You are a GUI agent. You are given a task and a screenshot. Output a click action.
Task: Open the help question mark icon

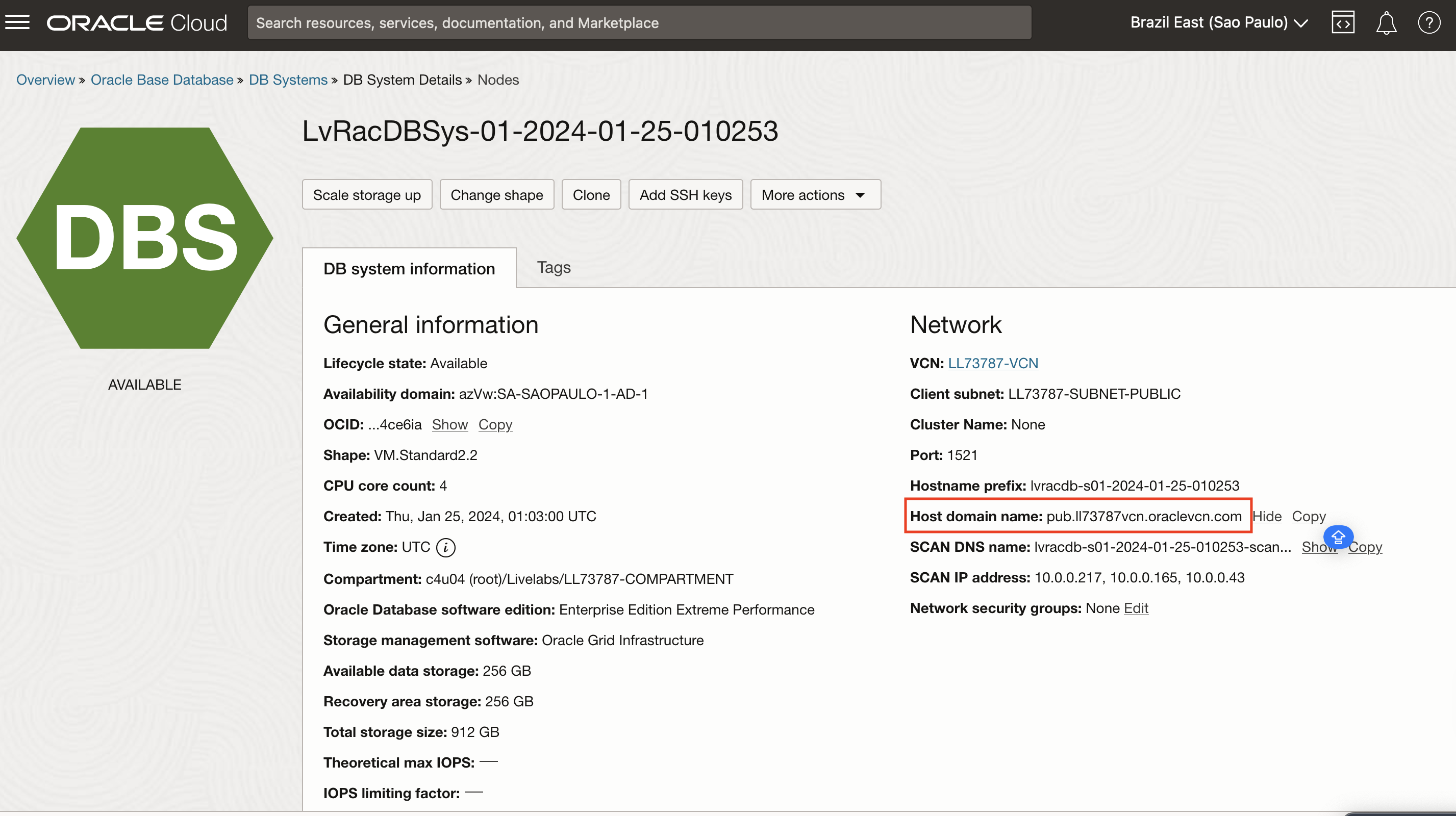1429,22
